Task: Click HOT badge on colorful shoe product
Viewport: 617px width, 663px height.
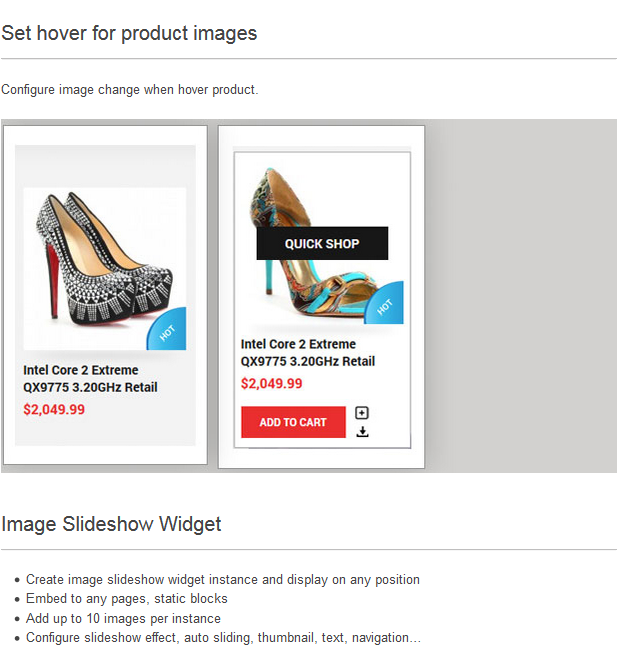Action: (386, 307)
